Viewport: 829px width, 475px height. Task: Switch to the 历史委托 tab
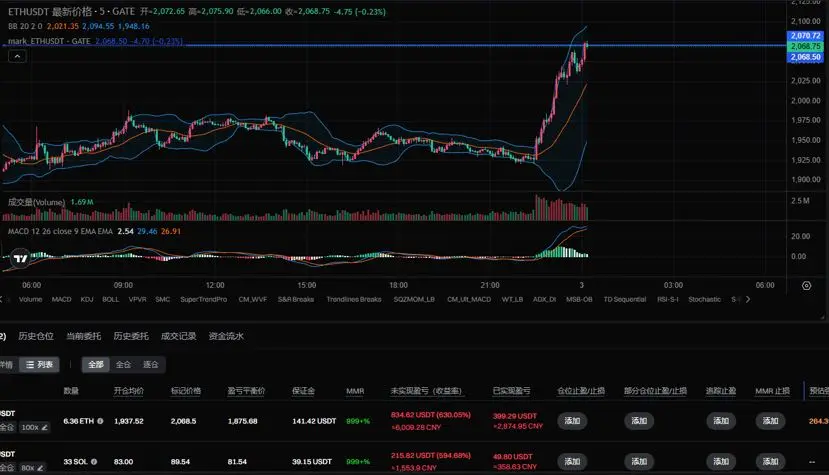coord(131,336)
